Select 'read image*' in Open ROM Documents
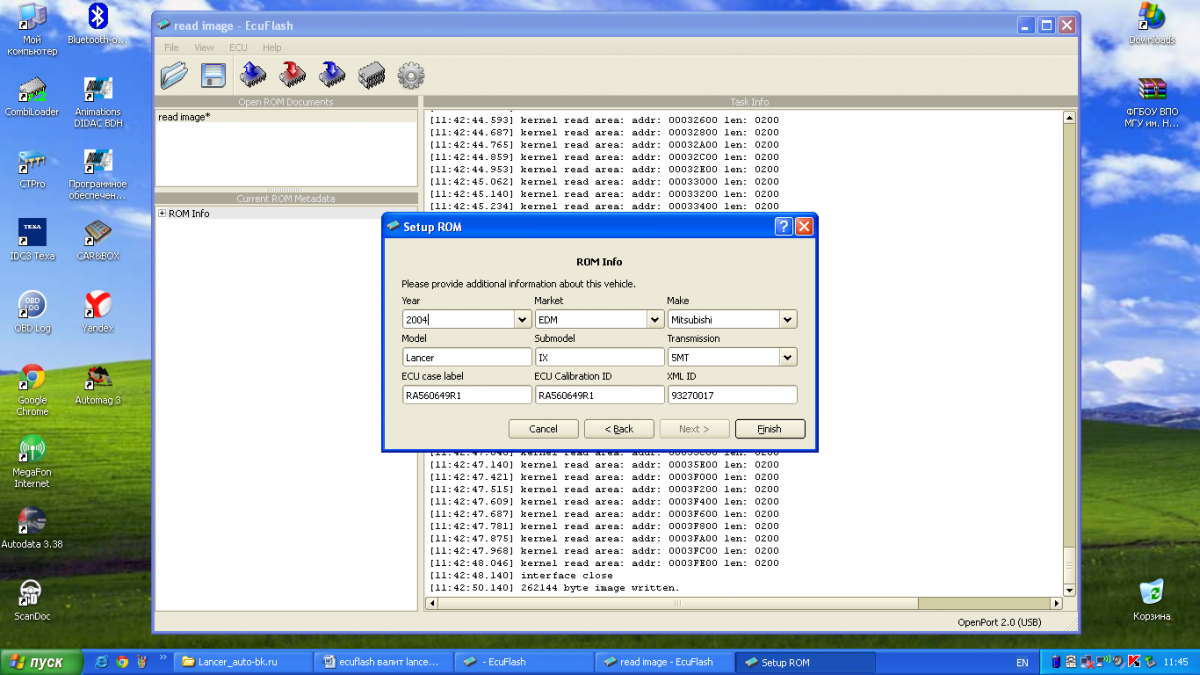 pos(184,117)
